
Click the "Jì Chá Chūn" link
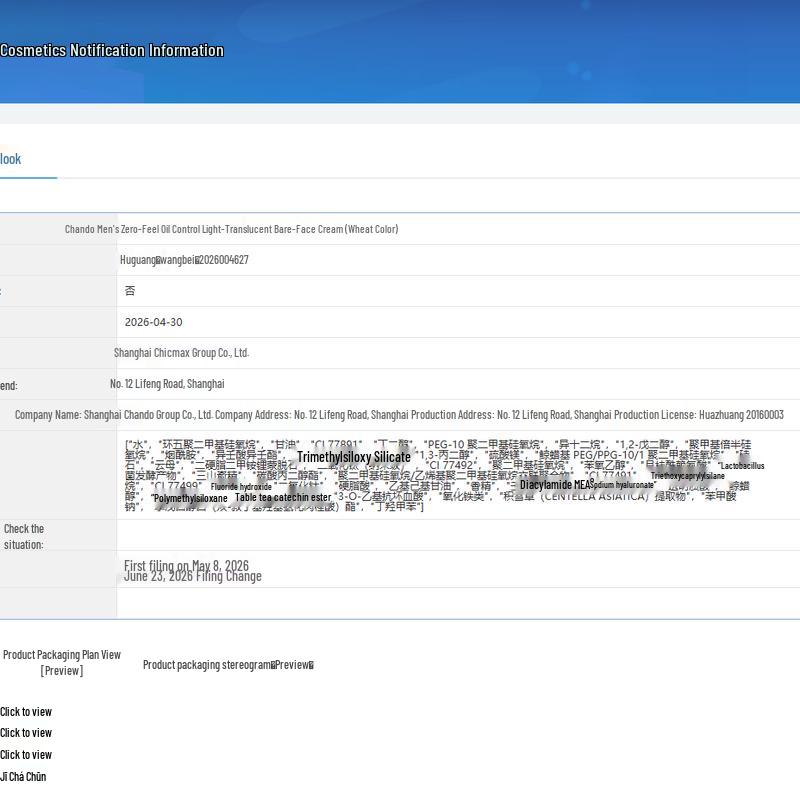coord(23,777)
